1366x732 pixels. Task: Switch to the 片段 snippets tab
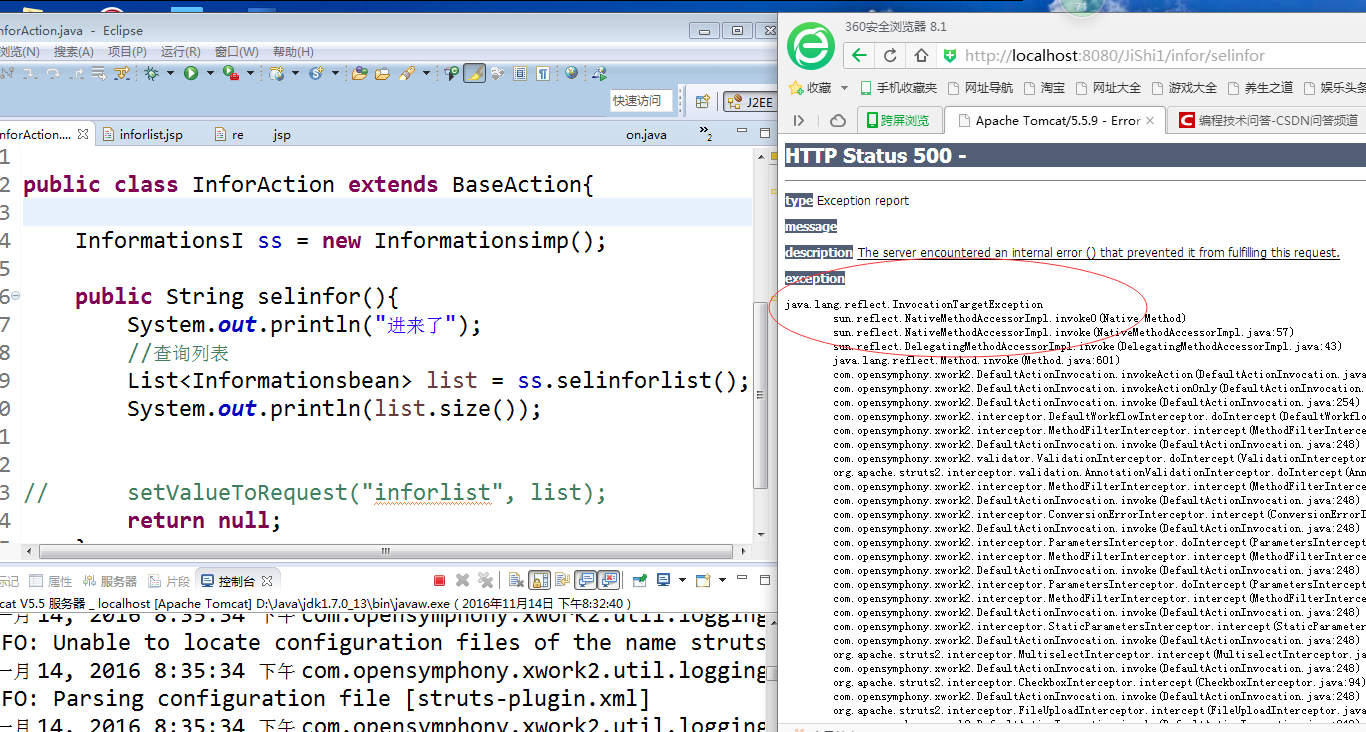[169, 581]
